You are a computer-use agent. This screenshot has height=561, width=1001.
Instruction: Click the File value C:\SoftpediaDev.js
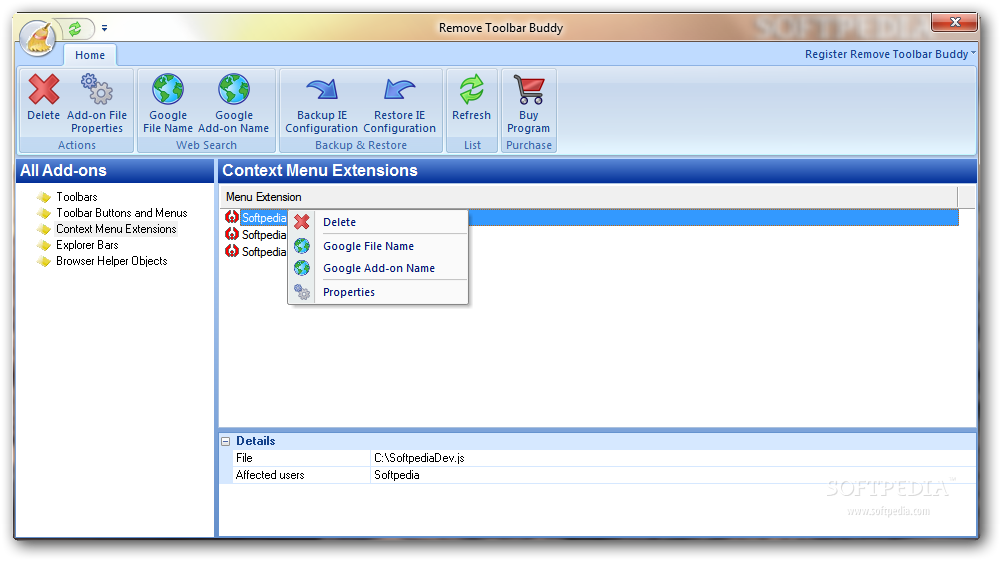419,458
